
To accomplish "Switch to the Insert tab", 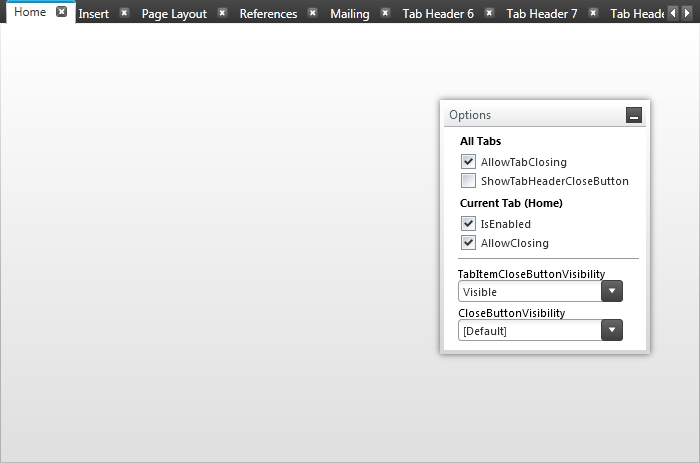I will (x=94, y=14).
